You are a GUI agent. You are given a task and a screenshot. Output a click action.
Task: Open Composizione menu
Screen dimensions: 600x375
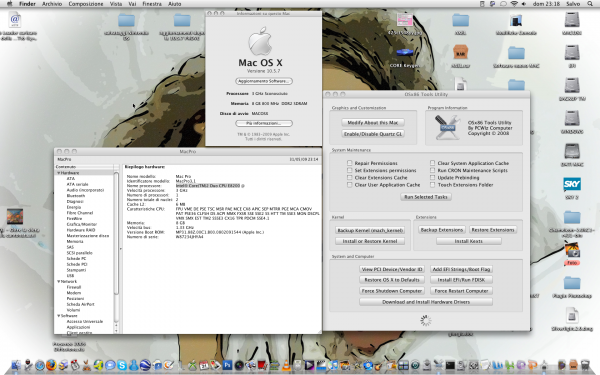(x=86, y=4)
